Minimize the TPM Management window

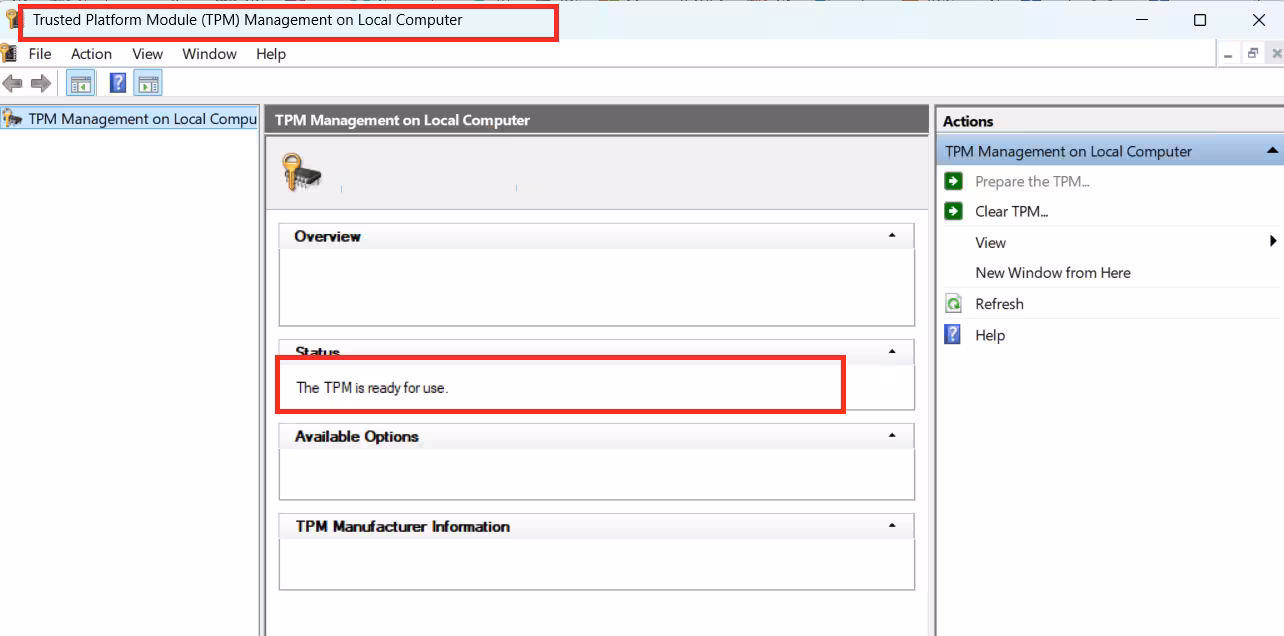[x=1141, y=20]
